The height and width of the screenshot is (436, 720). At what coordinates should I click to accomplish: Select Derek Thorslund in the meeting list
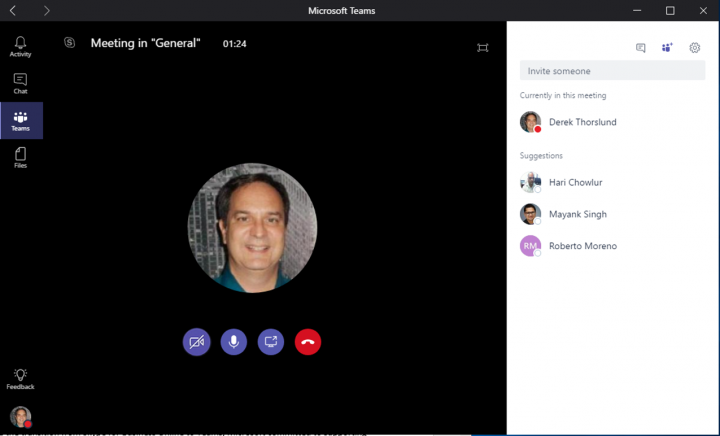click(x=582, y=122)
